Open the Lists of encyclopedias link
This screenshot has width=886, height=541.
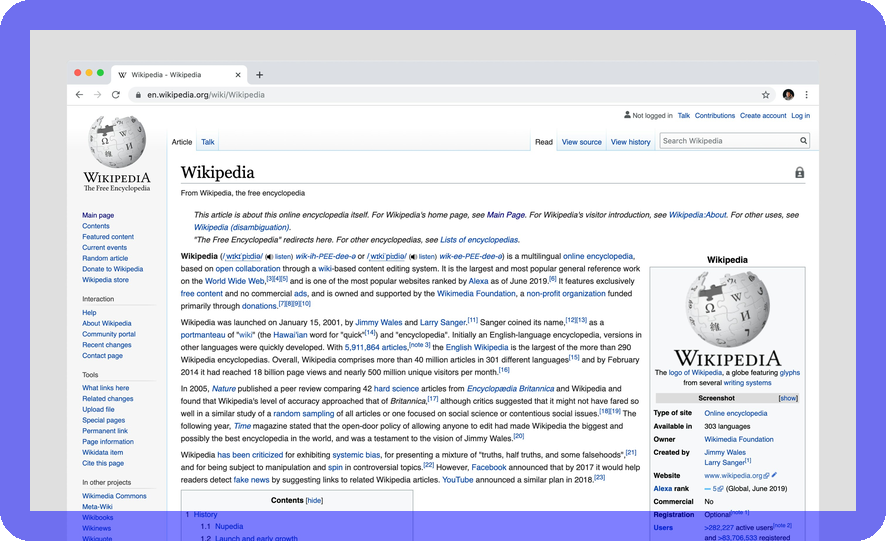[x=479, y=240]
